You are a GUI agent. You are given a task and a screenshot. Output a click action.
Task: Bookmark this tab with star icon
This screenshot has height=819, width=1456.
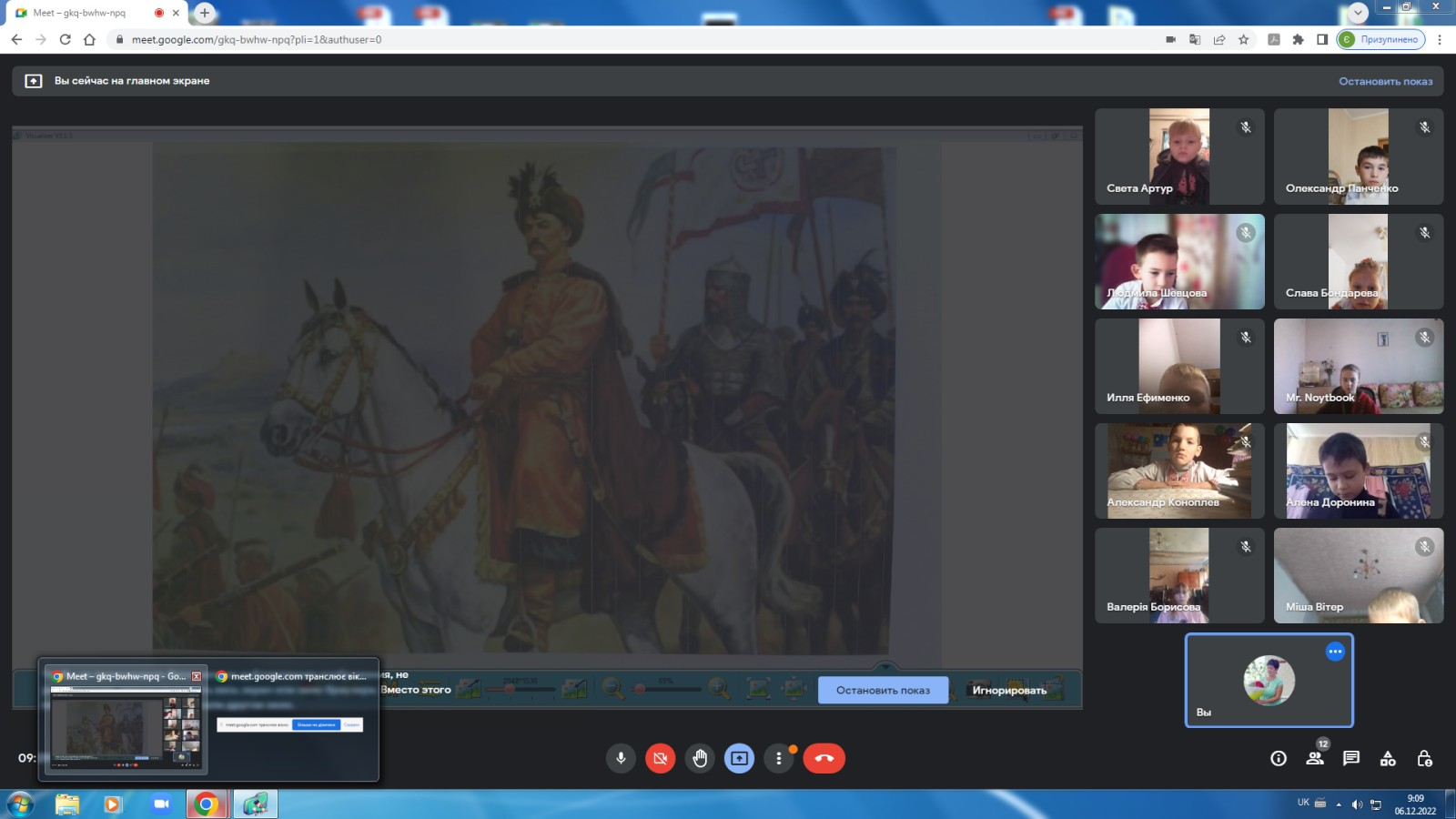pos(1244,39)
